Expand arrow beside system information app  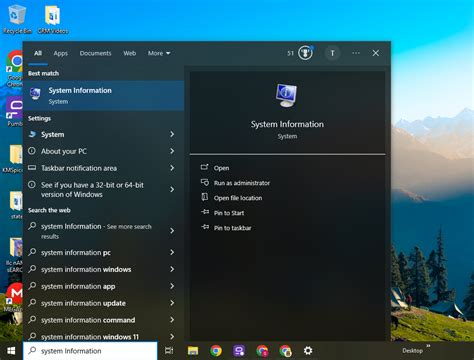click(x=172, y=286)
